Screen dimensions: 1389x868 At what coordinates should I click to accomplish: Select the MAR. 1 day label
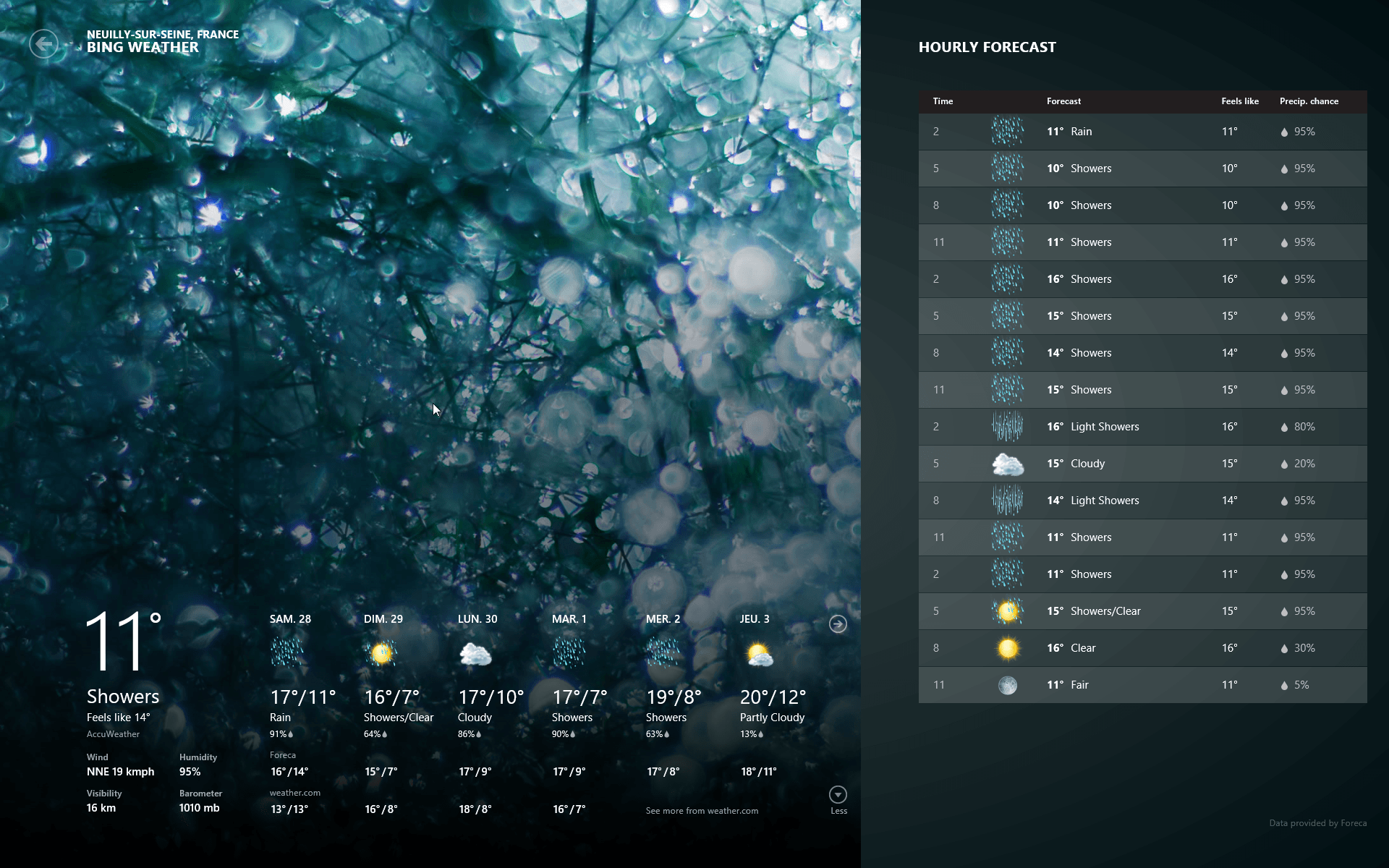click(x=569, y=619)
